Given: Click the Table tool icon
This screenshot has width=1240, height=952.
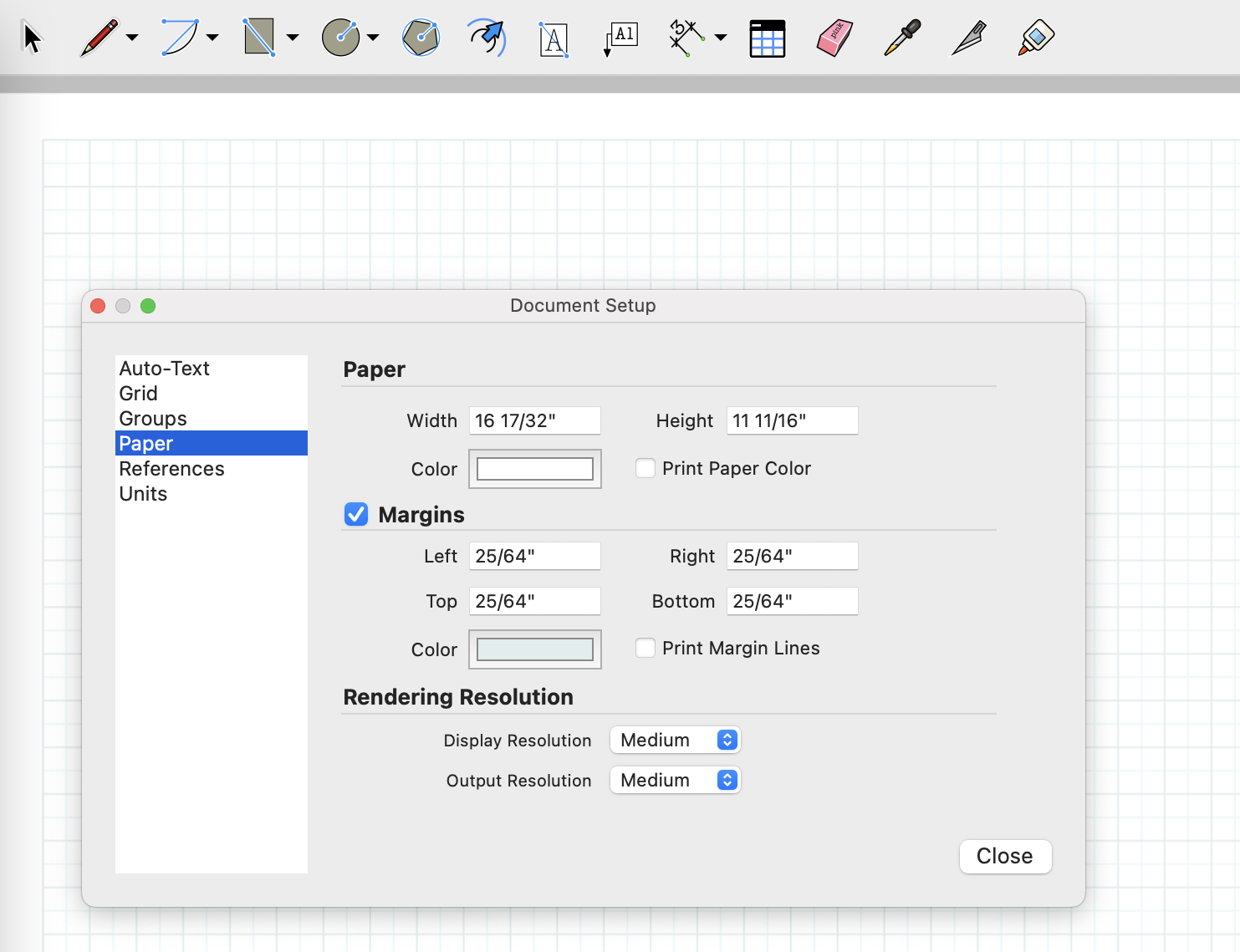Looking at the screenshot, I should [767, 38].
